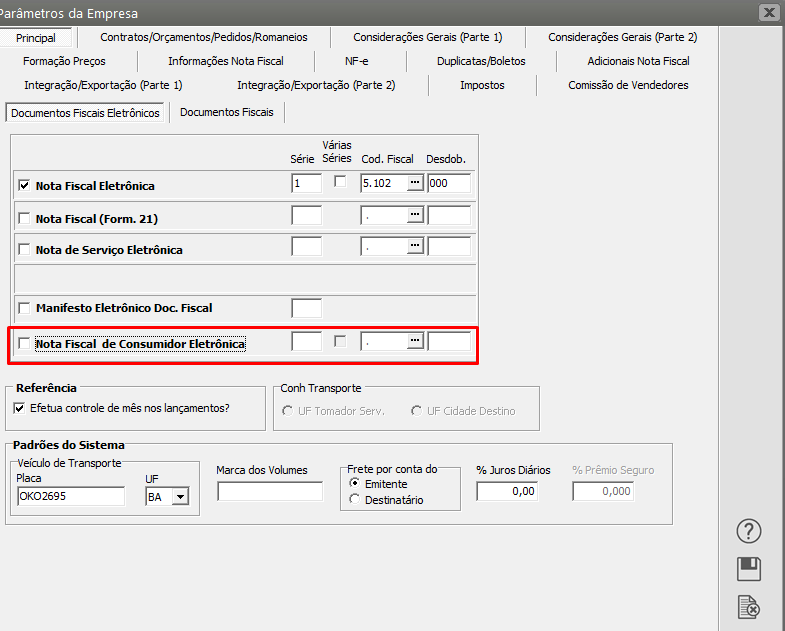Toggle Efetua controle de mês nos lançamentos

click(20, 408)
